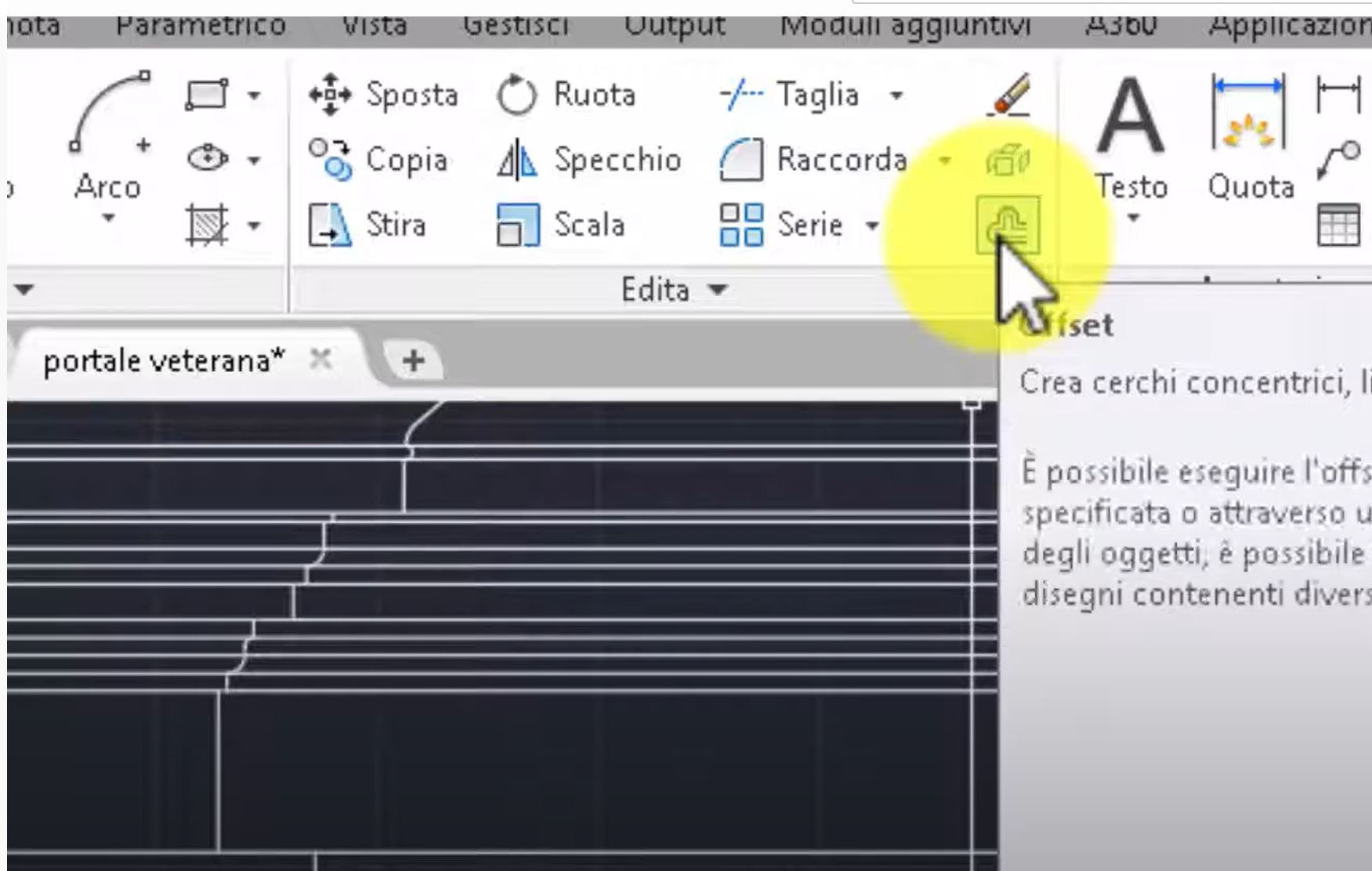Expand the Edita panel dropdown
This screenshot has height=871, width=1372.
coord(717,289)
